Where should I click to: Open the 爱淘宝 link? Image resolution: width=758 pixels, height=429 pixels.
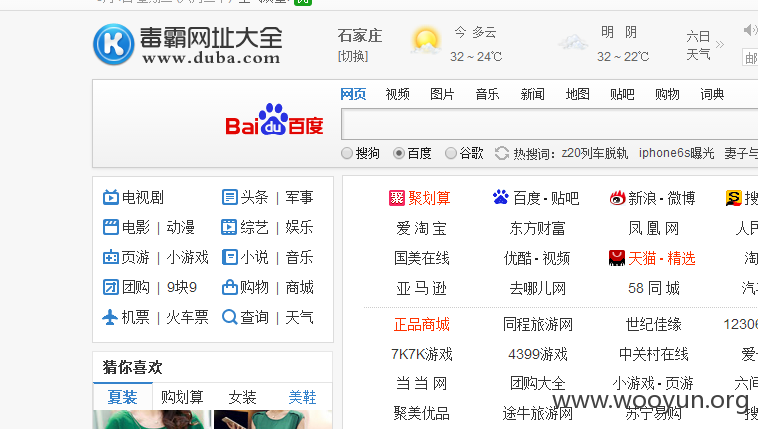point(422,228)
